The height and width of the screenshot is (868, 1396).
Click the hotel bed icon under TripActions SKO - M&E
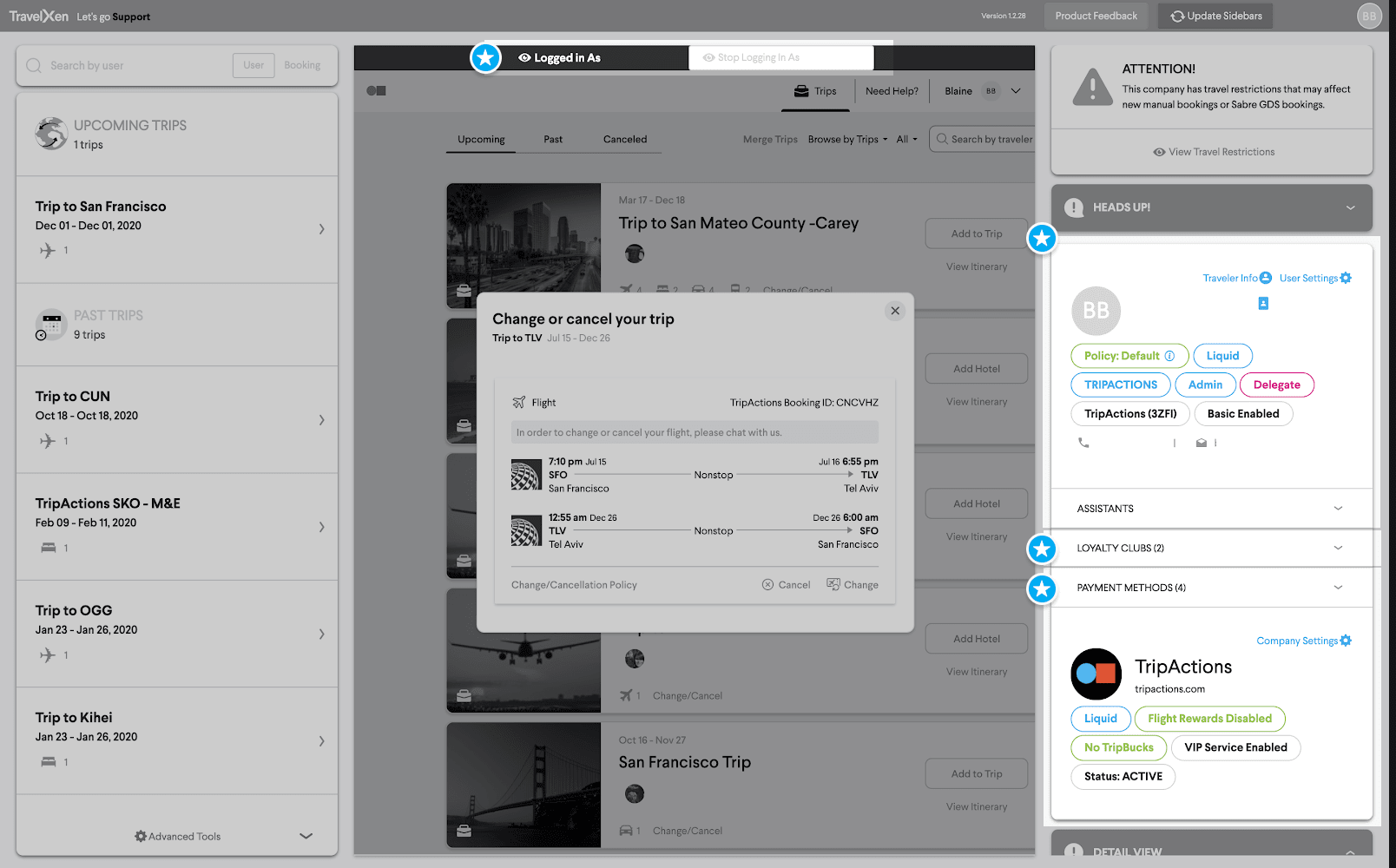pos(49,548)
